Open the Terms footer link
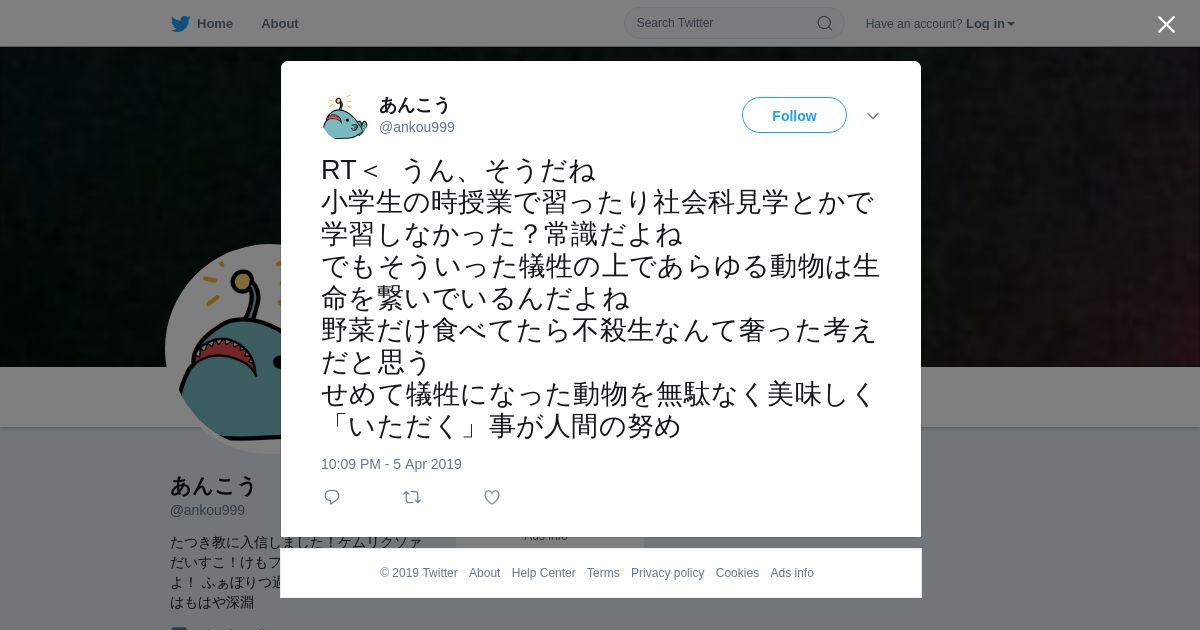The image size is (1200, 630). click(x=603, y=573)
